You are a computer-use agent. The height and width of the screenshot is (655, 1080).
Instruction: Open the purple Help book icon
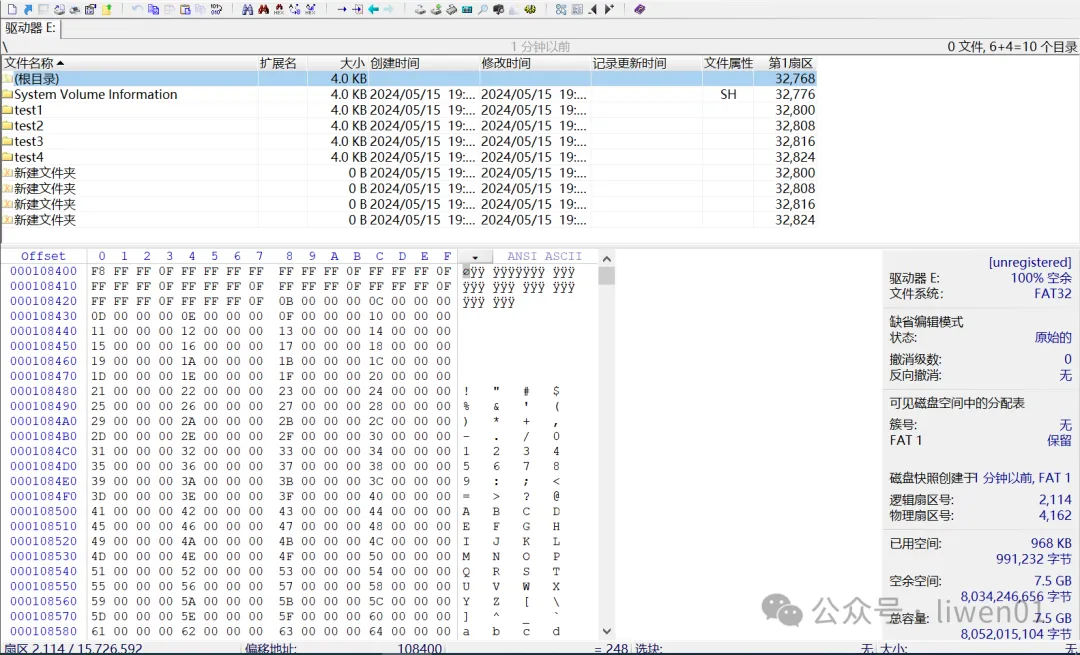click(639, 9)
